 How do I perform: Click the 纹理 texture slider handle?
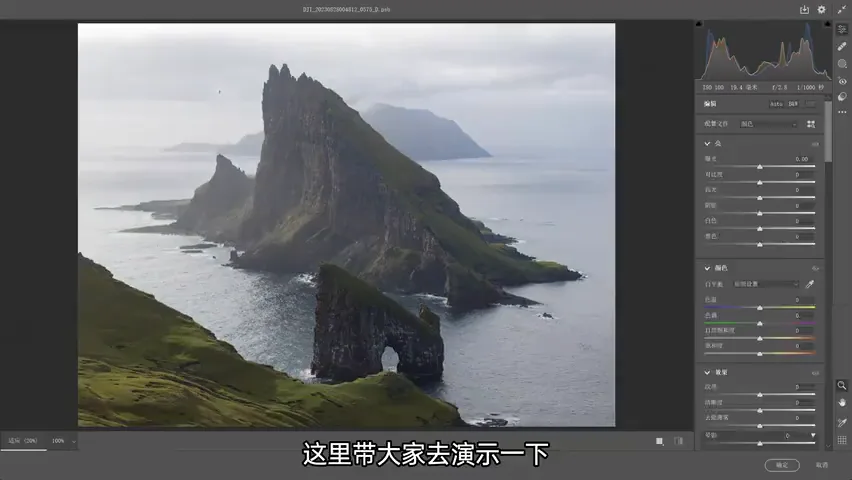tap(760, 395)
